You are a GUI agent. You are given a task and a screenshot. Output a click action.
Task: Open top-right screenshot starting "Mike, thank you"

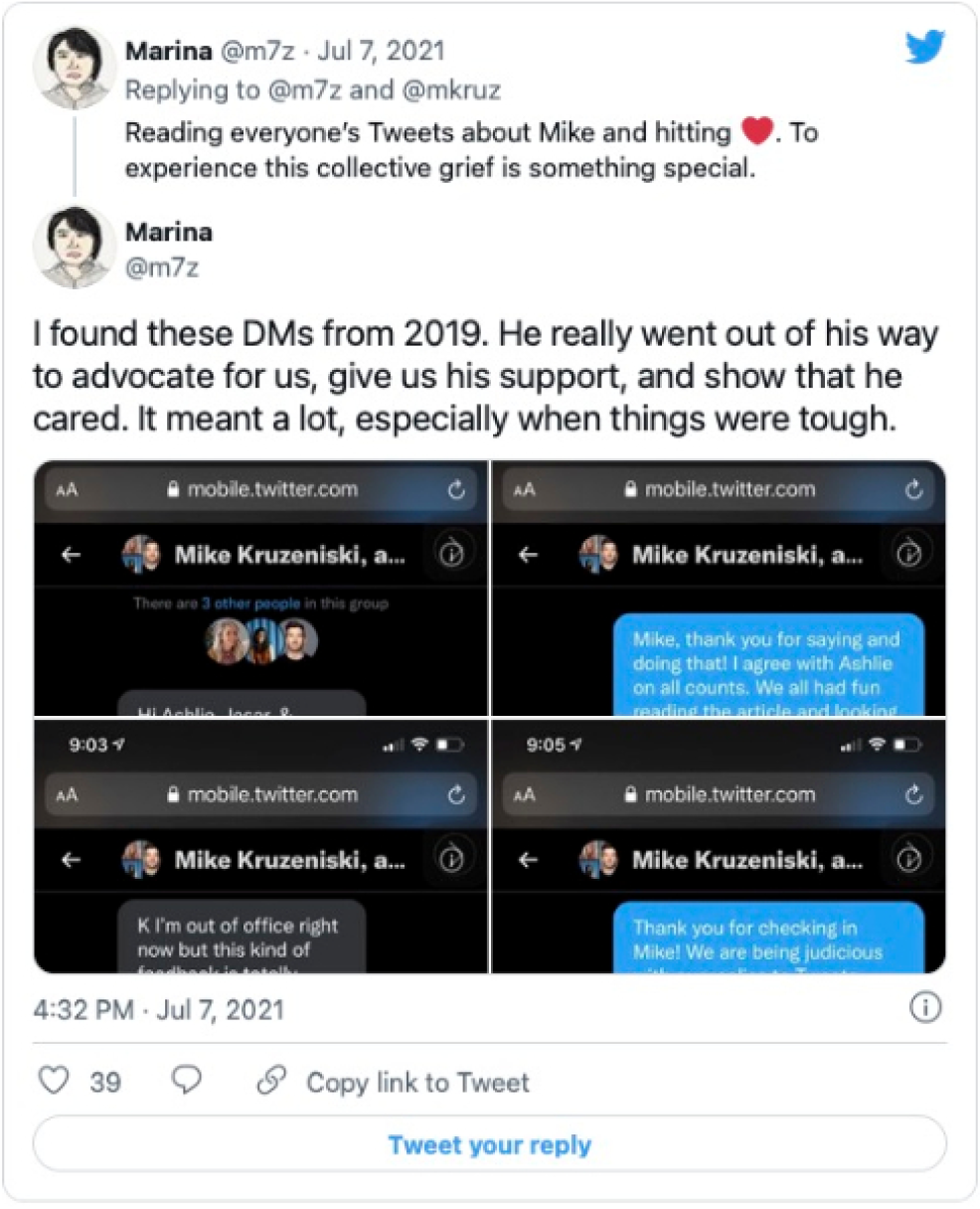719,589
